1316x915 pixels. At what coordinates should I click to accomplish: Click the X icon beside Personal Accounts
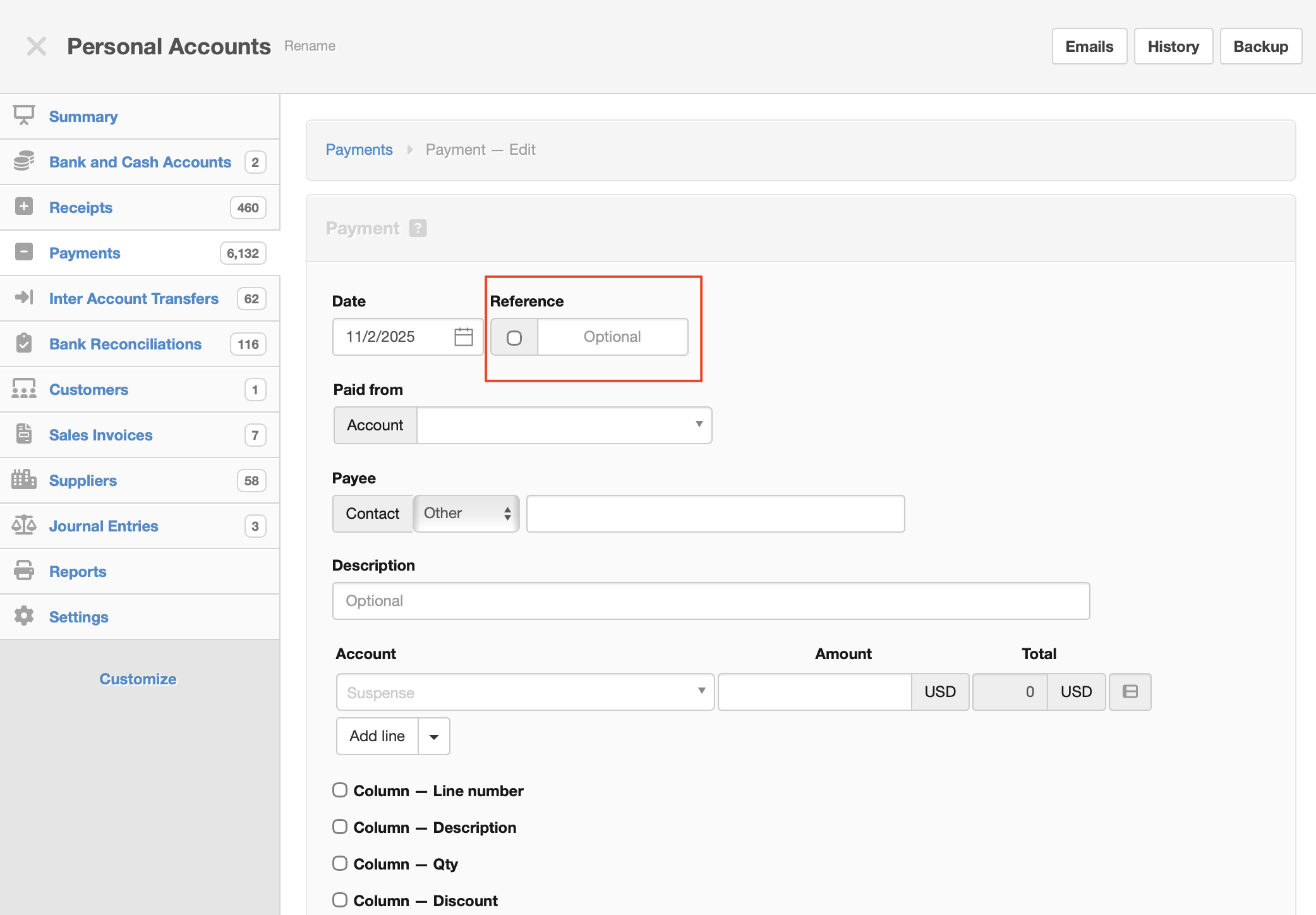click(x=37, y=46)
